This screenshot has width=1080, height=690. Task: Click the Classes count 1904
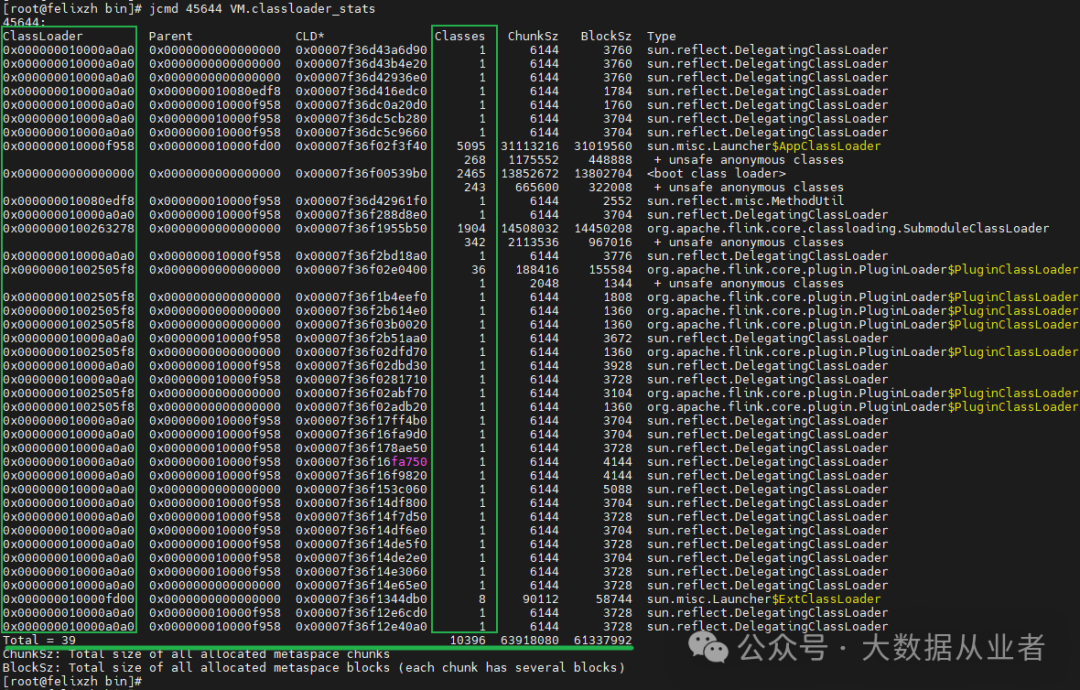point(471,228)
